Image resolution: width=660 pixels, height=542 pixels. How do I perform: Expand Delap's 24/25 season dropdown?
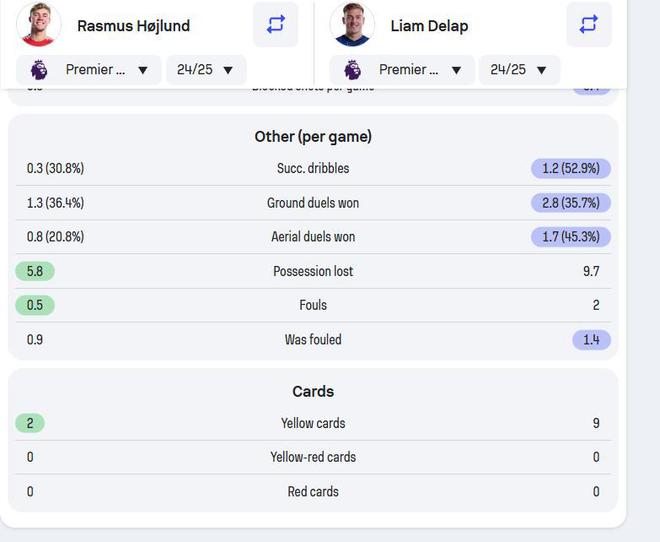[x=518, y=70]
